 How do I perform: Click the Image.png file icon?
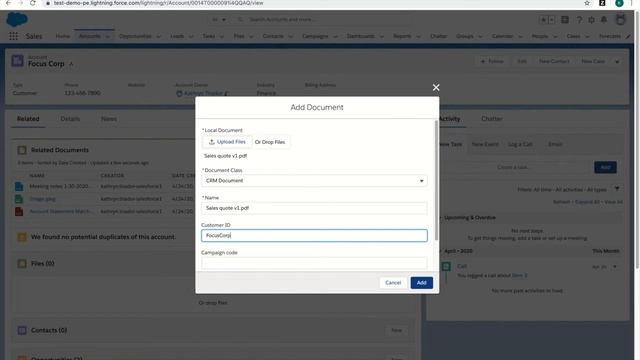coord(19,199)
